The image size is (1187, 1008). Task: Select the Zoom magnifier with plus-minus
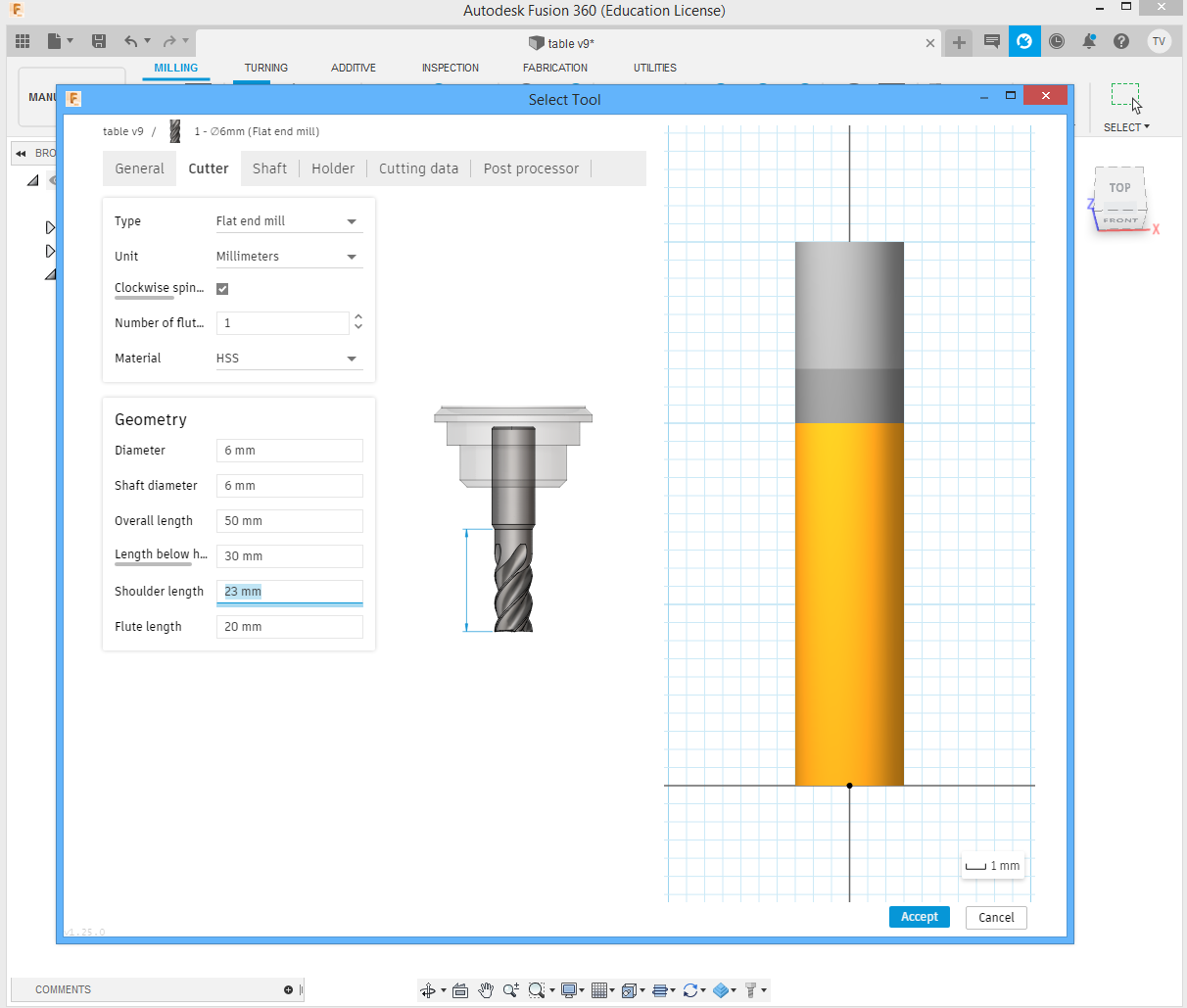click(x=511, y=990)
